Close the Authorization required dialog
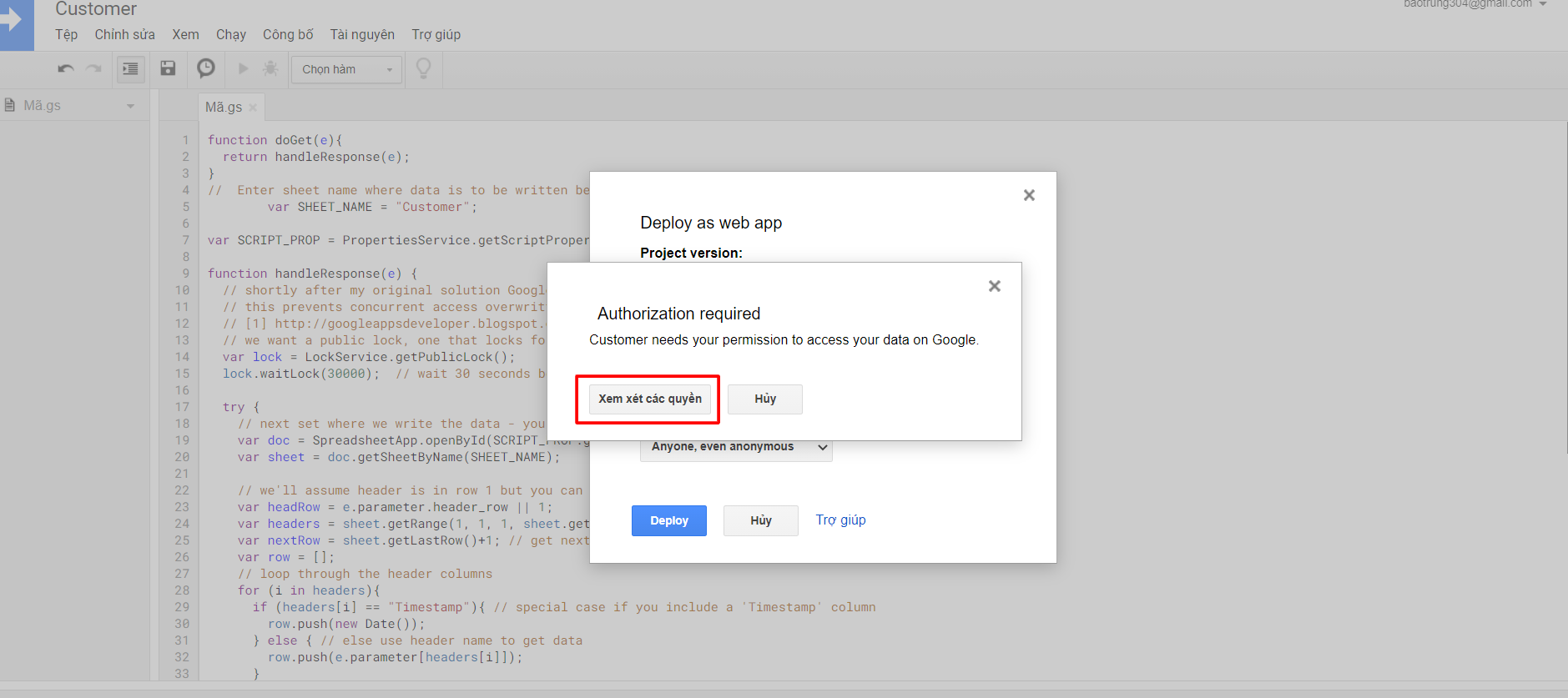 coord(994,286)
